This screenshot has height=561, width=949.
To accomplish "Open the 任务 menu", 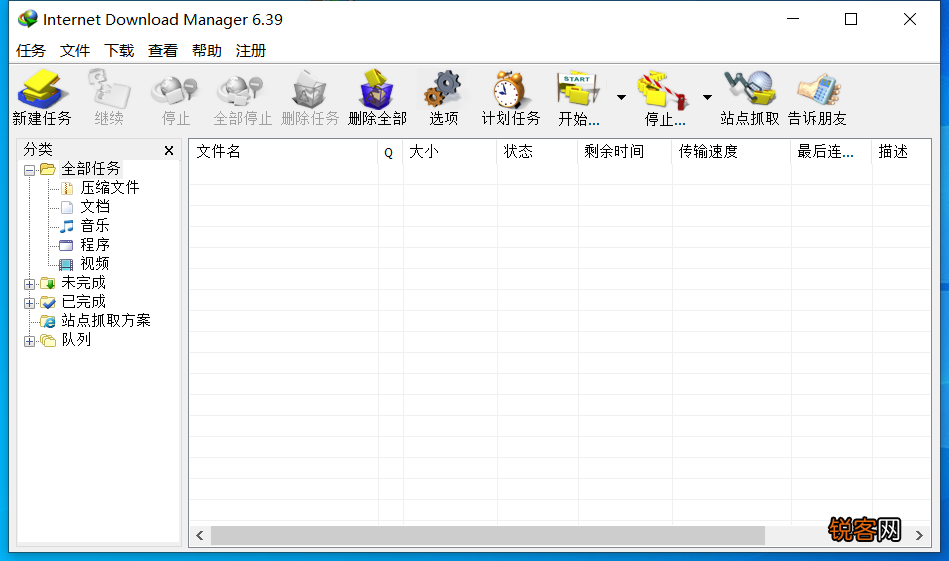I will click(31, 51).
